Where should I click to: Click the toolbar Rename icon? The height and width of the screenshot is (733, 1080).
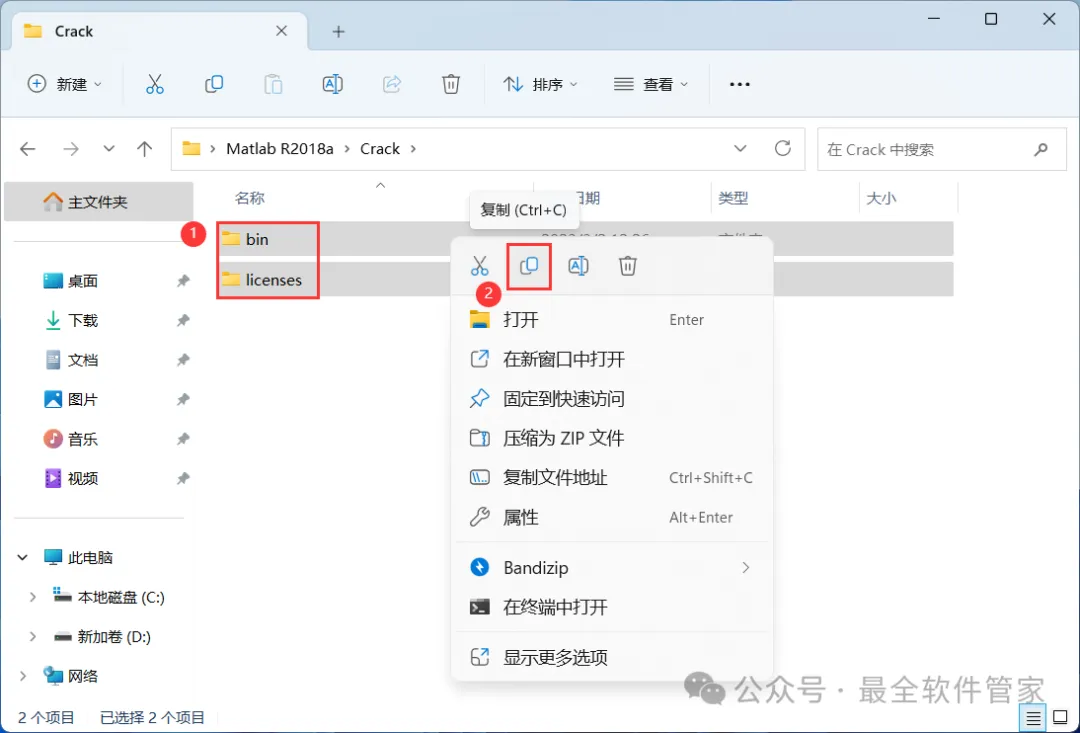(333, 84)
